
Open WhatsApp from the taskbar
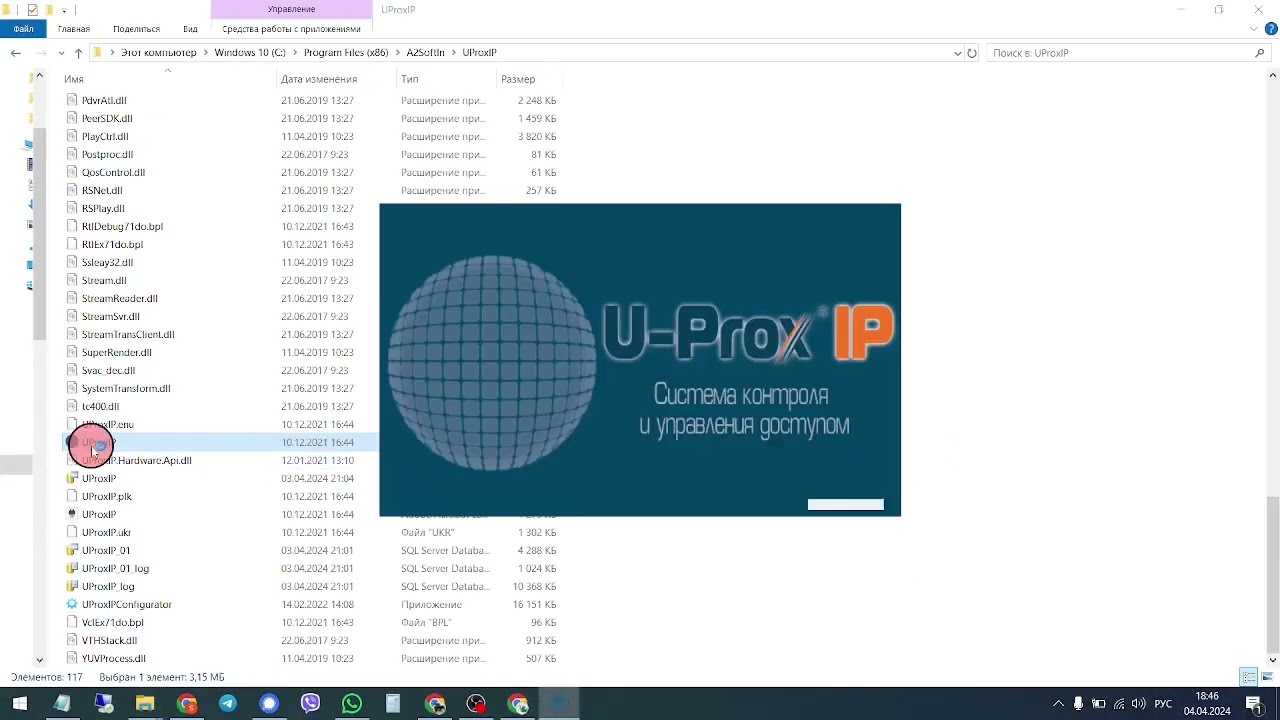click(352, 704)
